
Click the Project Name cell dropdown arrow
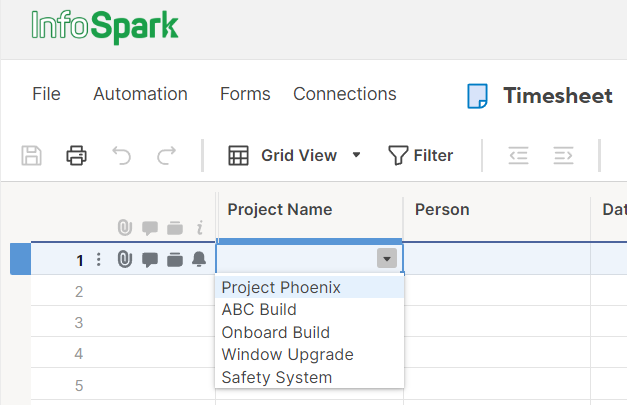387,259
